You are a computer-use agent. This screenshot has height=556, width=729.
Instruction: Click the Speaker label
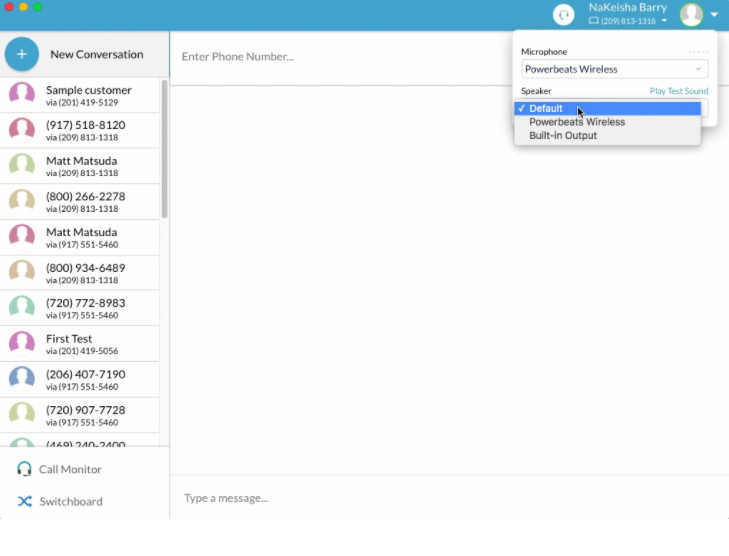click(x=536, y=91)
